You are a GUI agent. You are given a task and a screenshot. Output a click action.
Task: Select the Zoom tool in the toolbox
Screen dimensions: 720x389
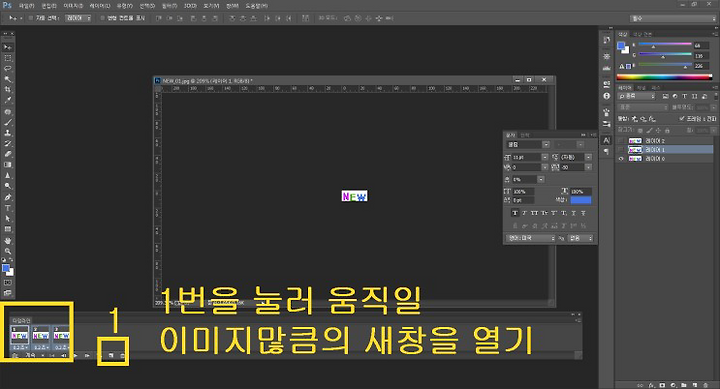[8, 251]
